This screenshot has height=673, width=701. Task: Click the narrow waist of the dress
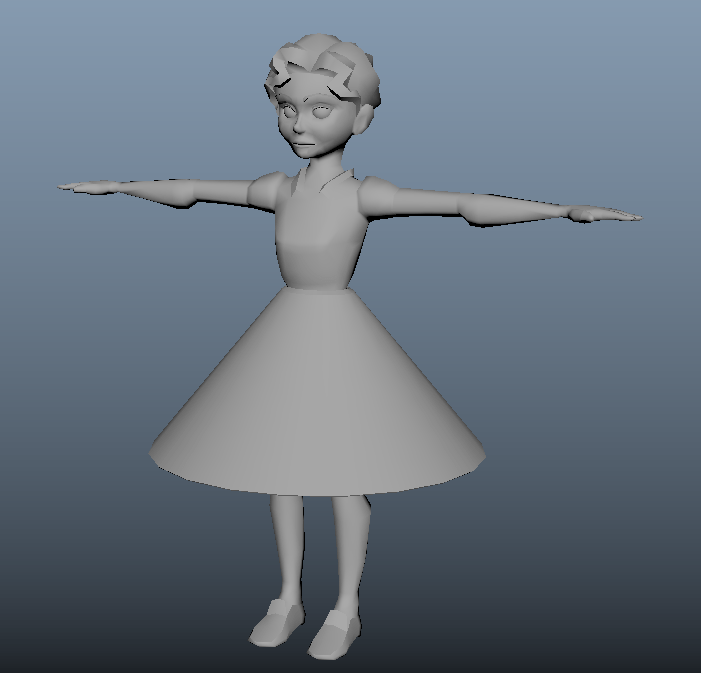click(316, 284)
